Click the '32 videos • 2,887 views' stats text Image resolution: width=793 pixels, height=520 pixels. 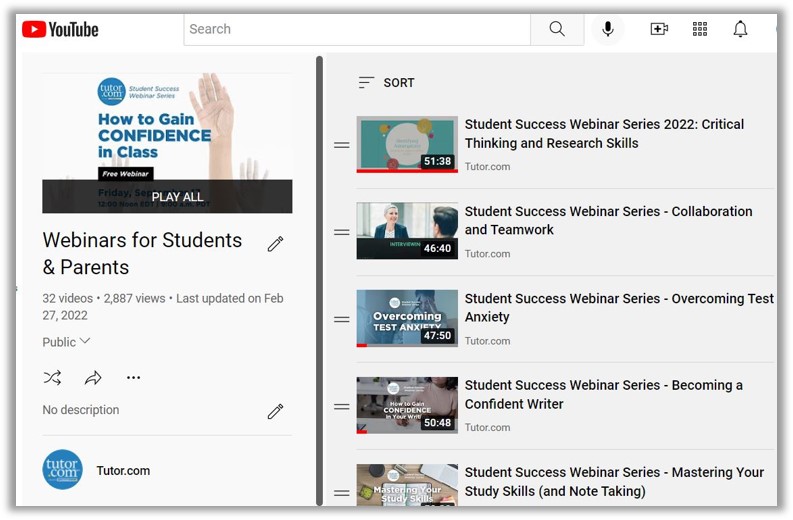point(104,298)
